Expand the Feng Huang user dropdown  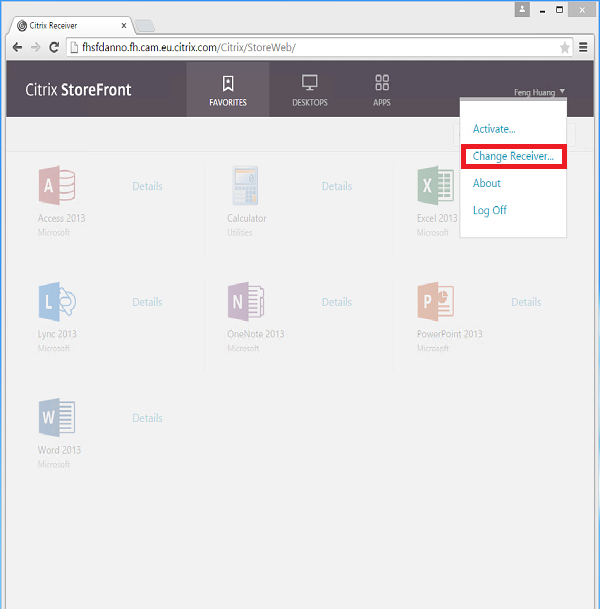pyautogui.click(x=539, y=92)
